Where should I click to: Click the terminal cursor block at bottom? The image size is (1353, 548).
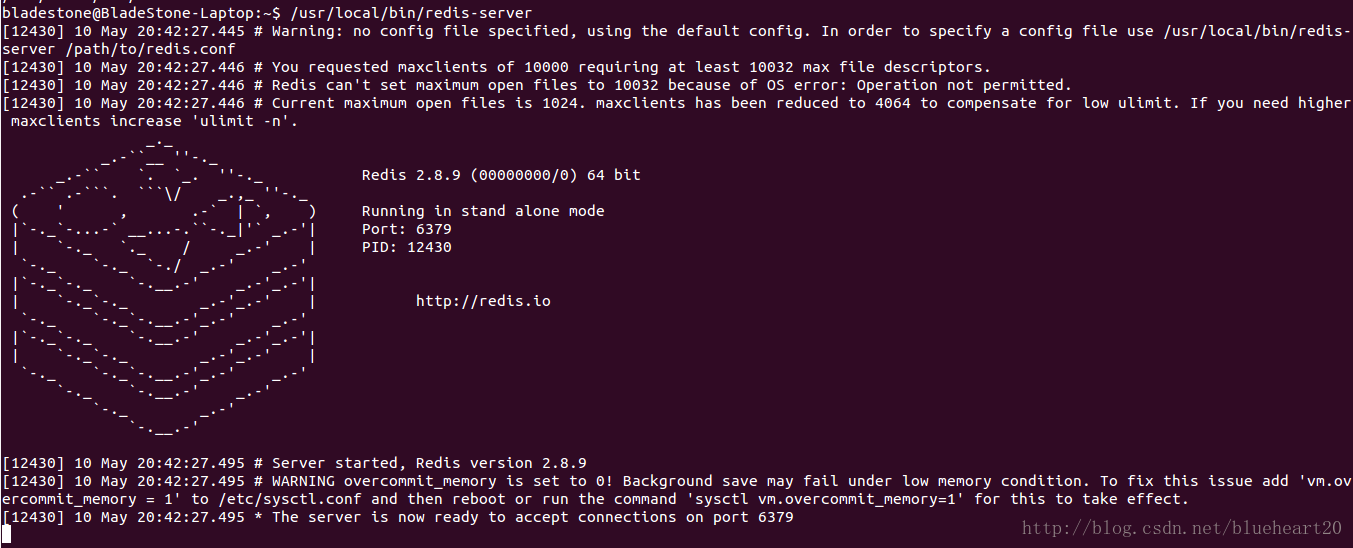tap(6, 534)
